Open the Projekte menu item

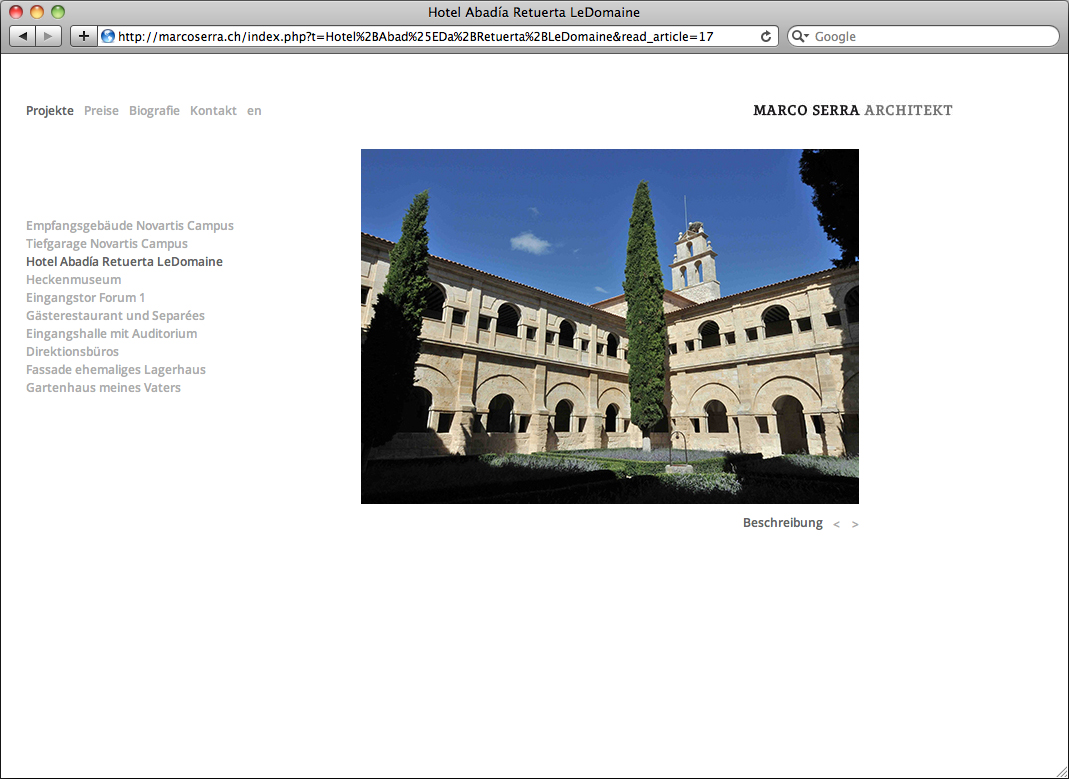click(x=50, y=111)
